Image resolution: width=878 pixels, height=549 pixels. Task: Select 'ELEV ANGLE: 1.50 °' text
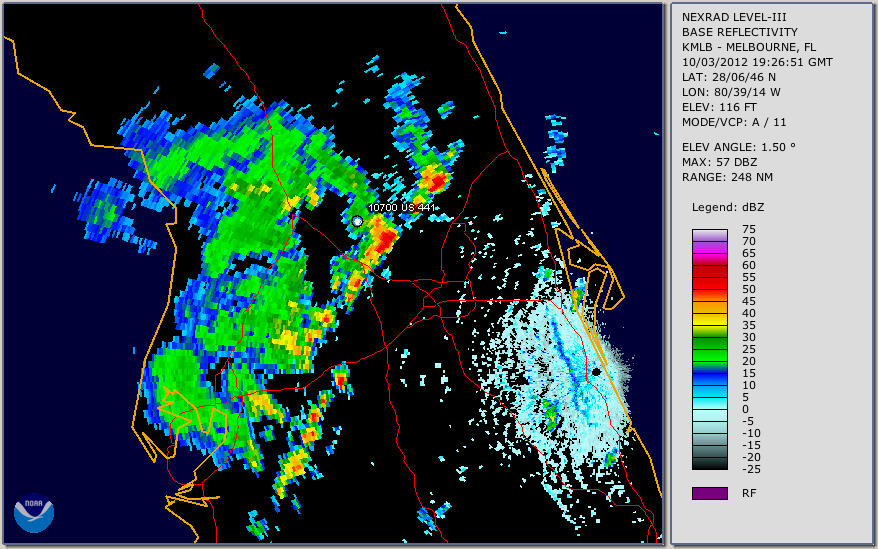pos(739,147)
